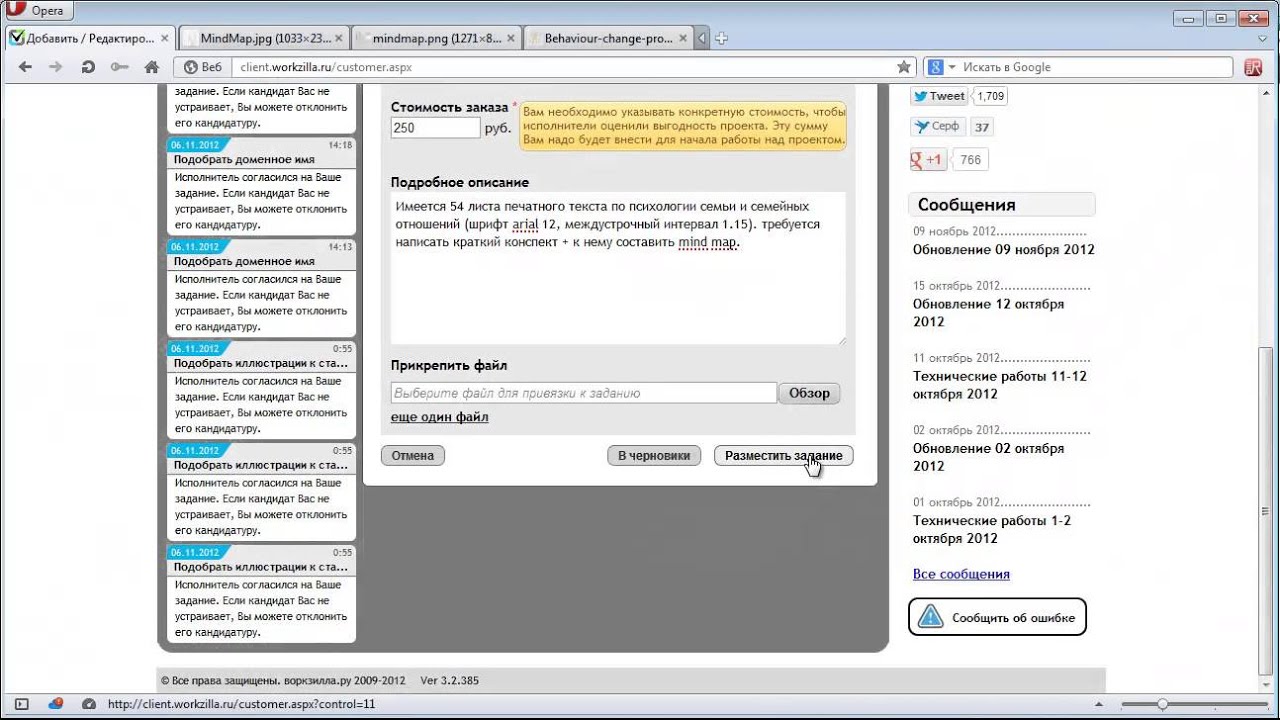The width and height of the screenshot is (1280, 720).
Task: Open the 14:18 Подобрать доменное имя notification
Action: coord(261,186)
